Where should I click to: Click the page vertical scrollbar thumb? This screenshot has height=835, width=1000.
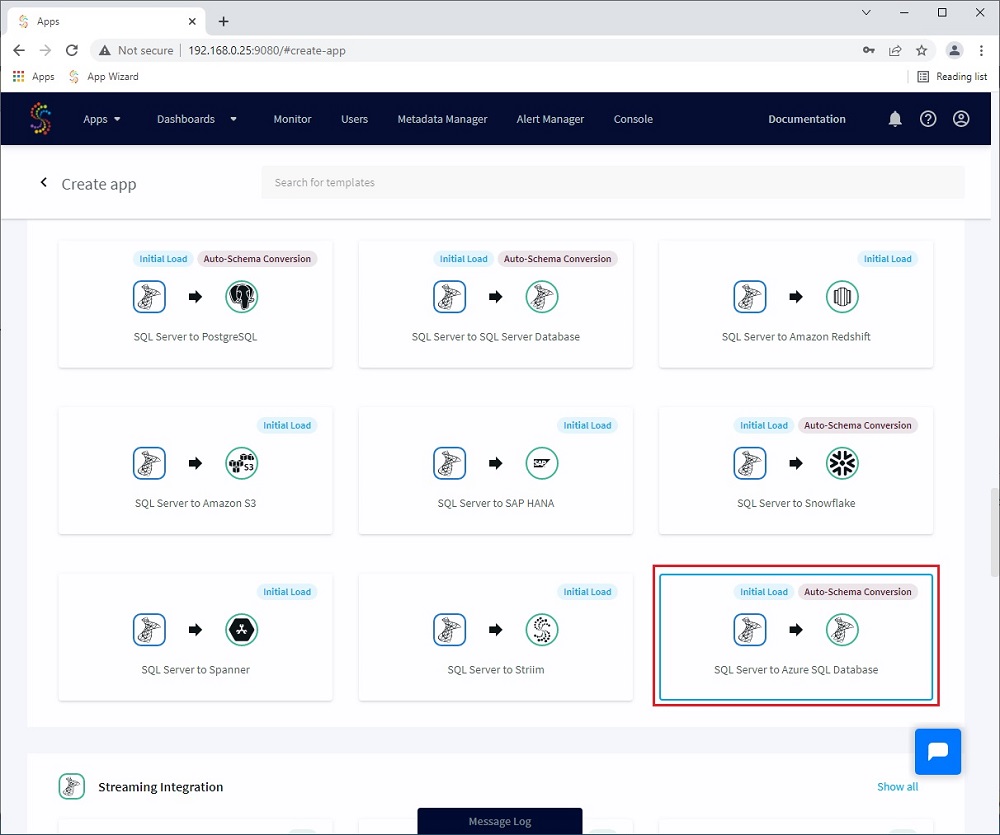(994, 533)
